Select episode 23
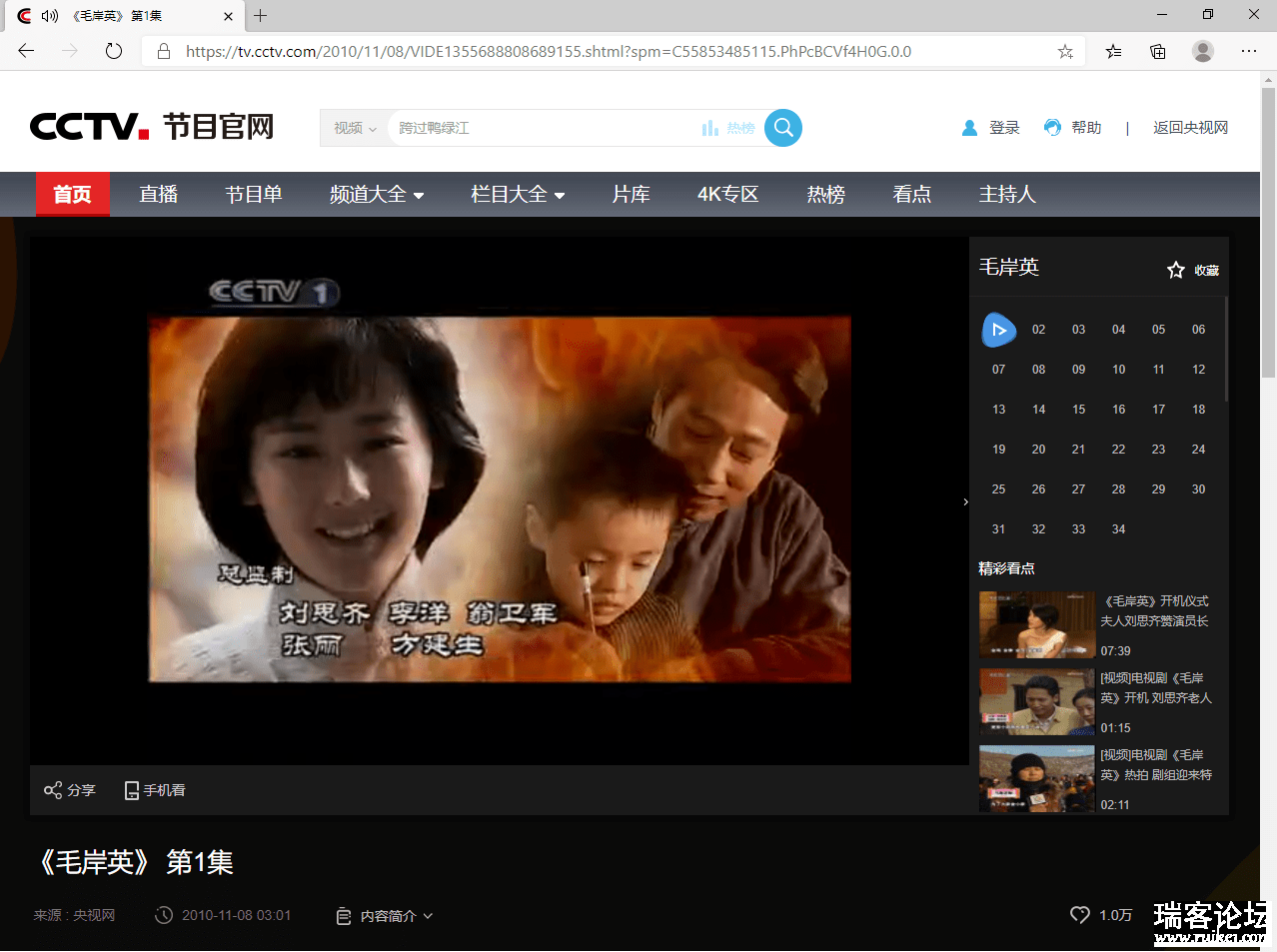This screenshot has width=1277, height=952. tap(1159, 450)
